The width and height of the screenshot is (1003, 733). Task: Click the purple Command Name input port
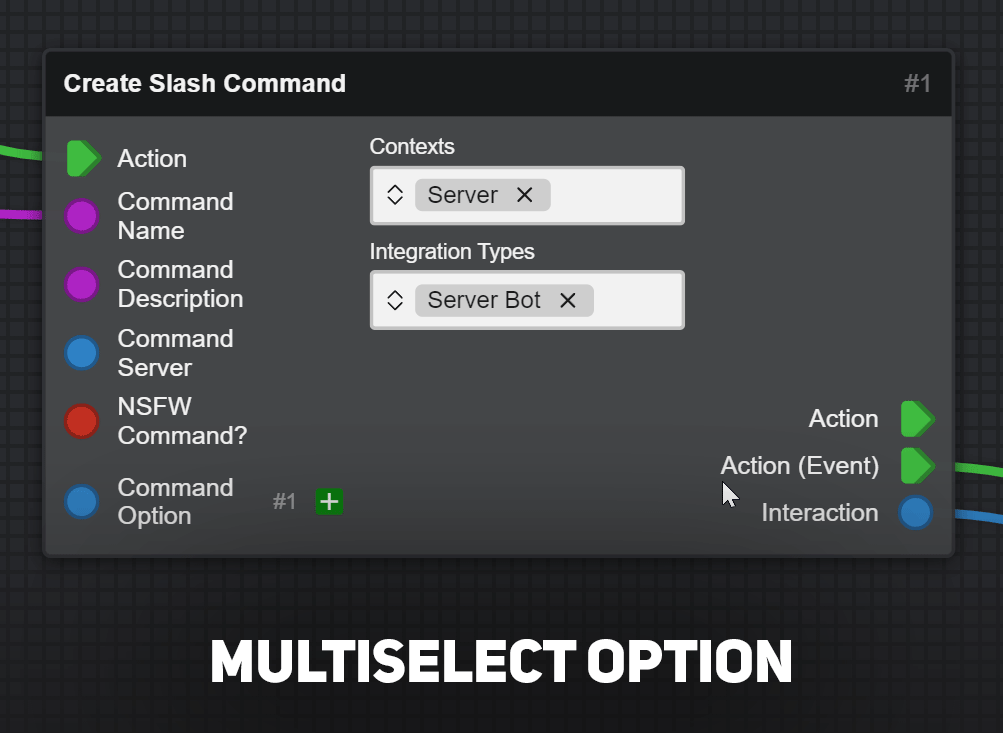(82, 216)
